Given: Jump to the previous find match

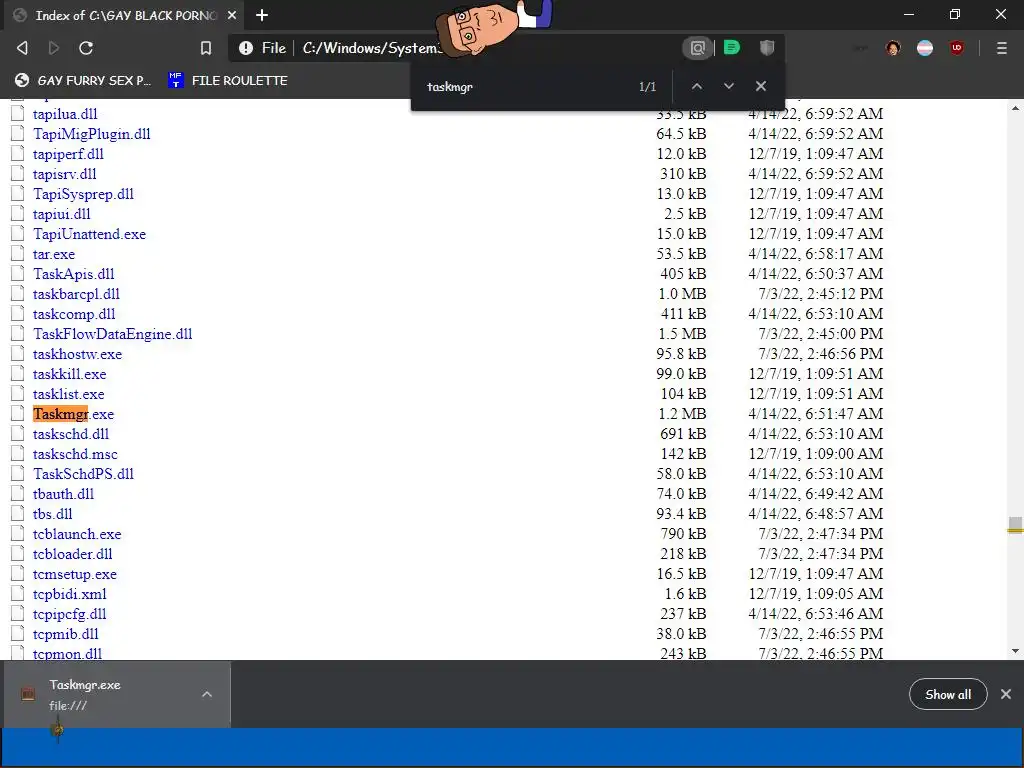Looking at the screenshot, I should tap(697, 86).
